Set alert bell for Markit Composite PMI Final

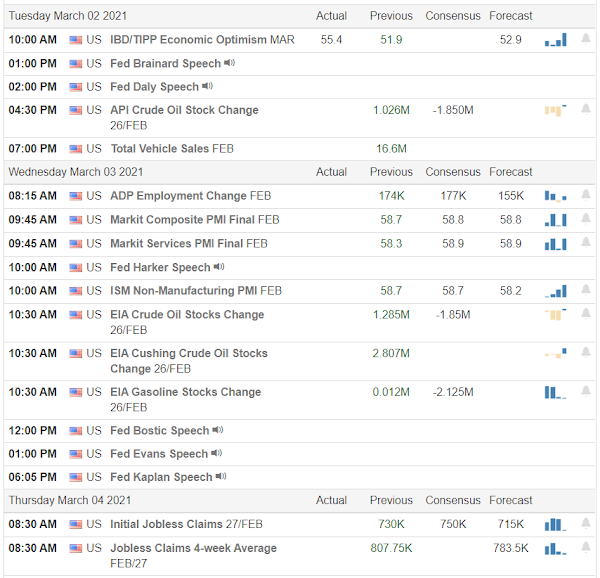(586, 219)
